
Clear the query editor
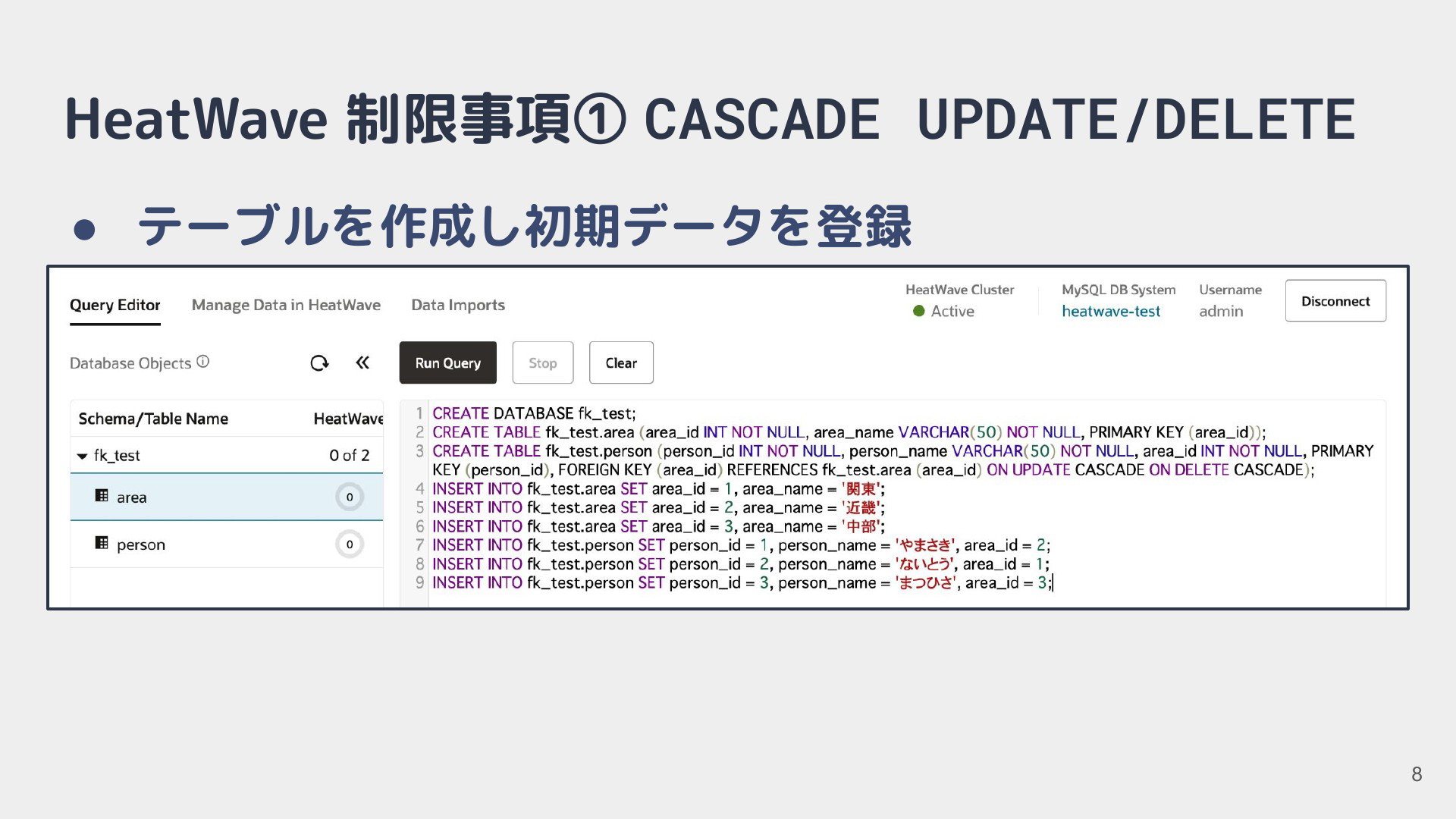point(621,362)
